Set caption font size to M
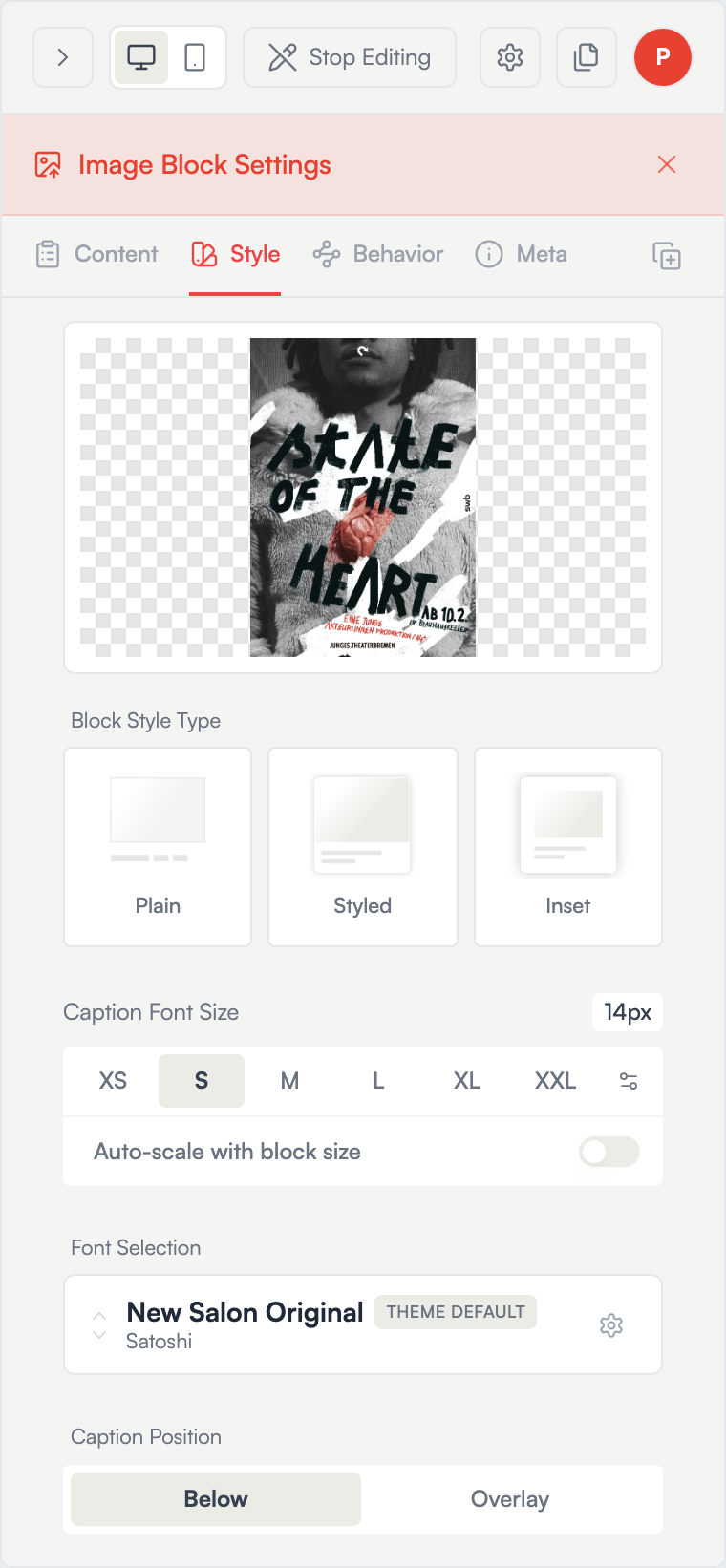Screen dimensions: 726x1568 coord(289,1081)
